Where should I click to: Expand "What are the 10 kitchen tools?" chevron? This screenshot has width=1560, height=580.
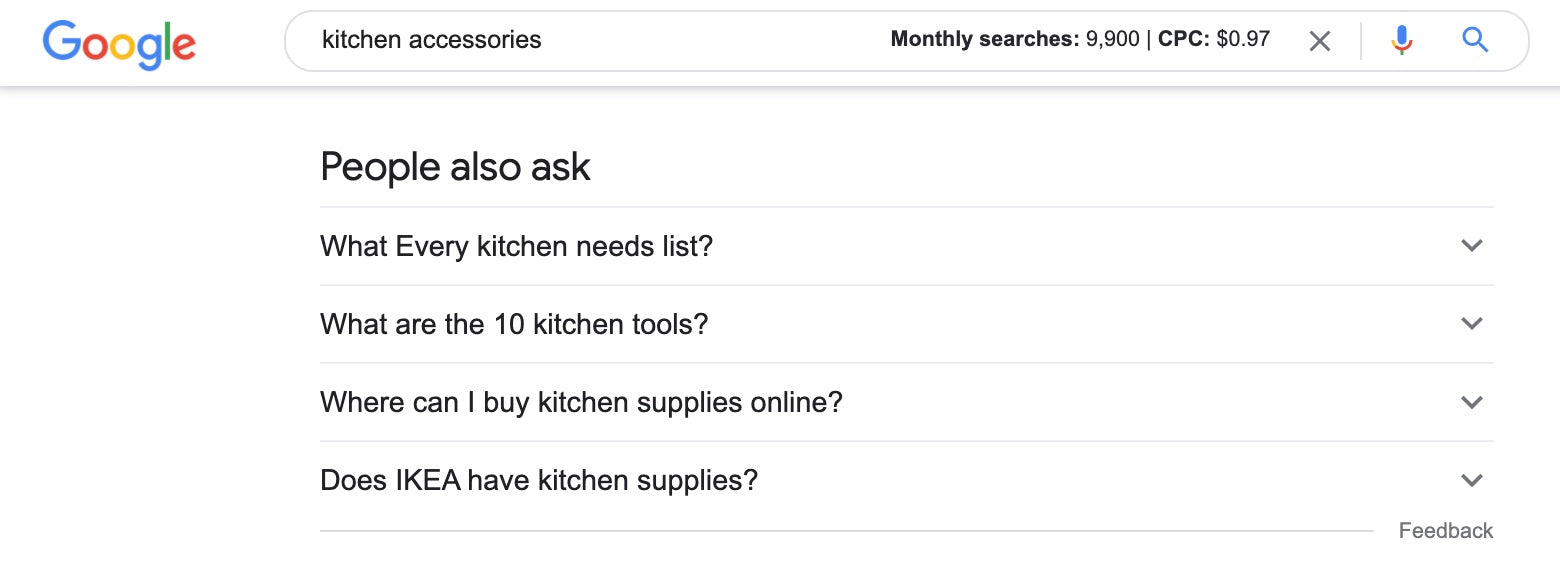1471,324
